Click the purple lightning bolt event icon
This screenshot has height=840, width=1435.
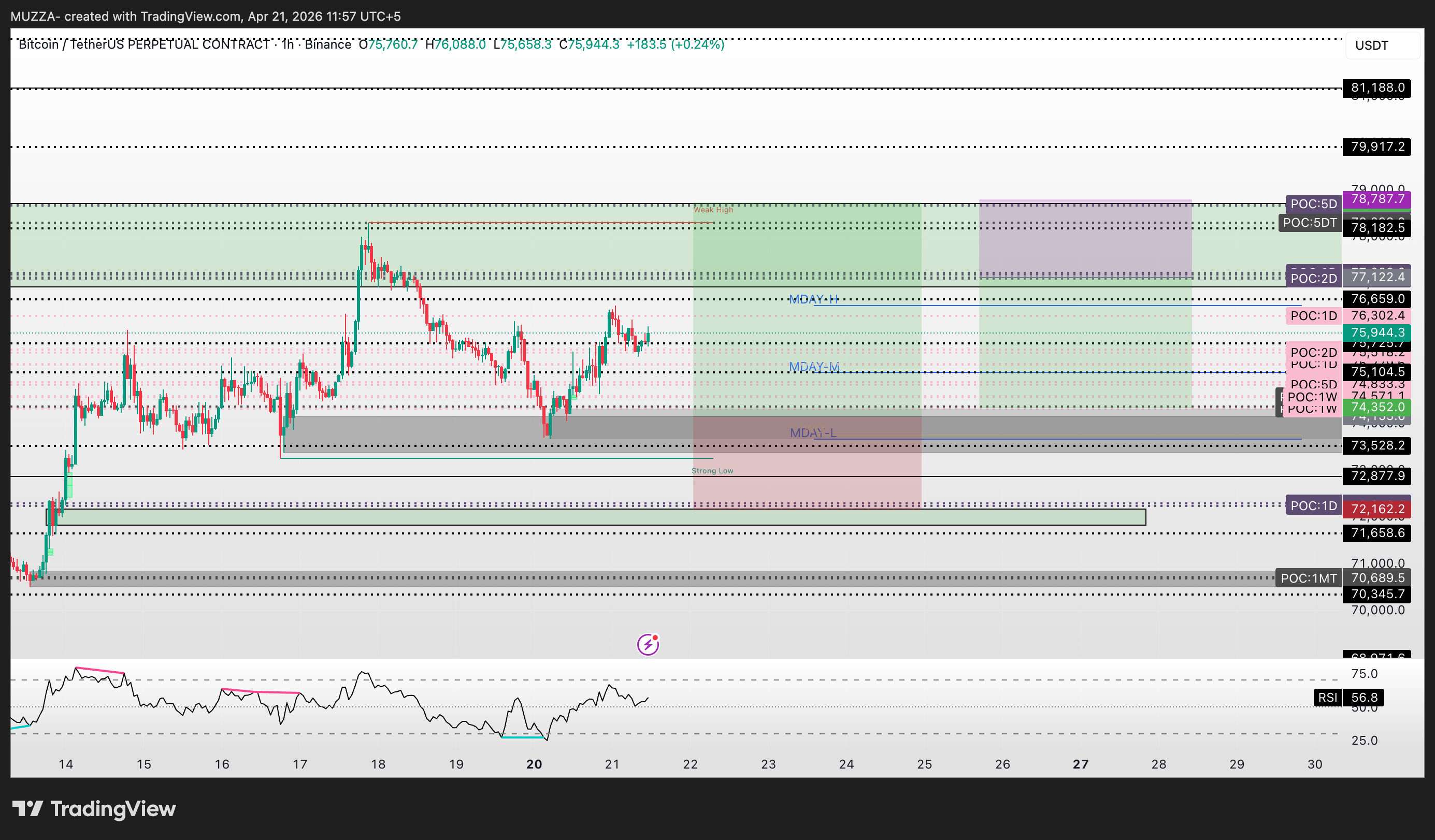(648, 645)
